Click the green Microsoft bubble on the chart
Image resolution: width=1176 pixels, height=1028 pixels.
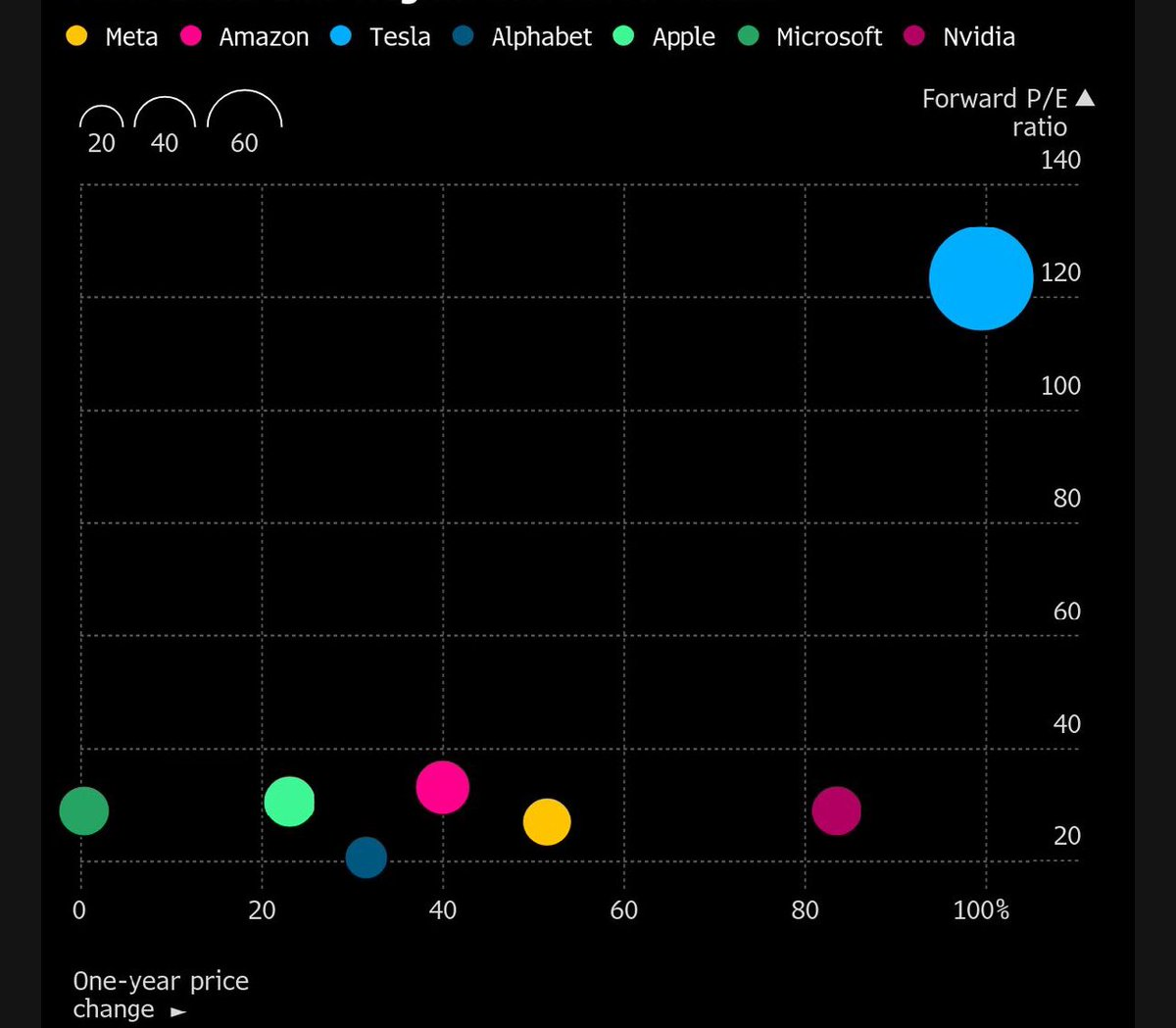[x=84, y=810]
